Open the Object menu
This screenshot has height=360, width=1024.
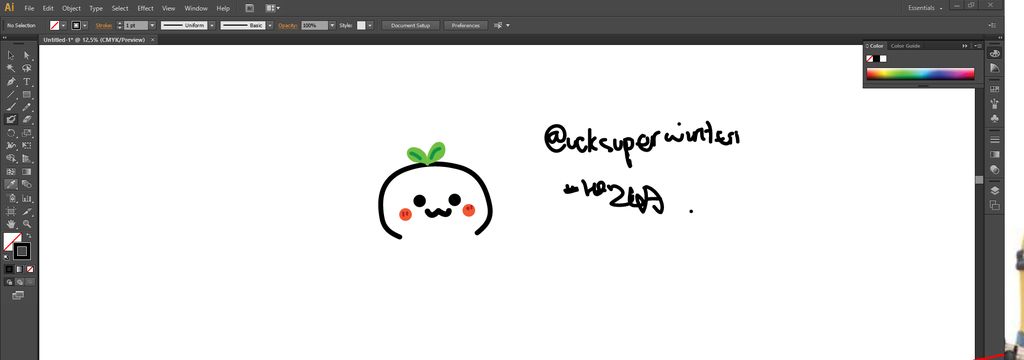click(71, 8)
